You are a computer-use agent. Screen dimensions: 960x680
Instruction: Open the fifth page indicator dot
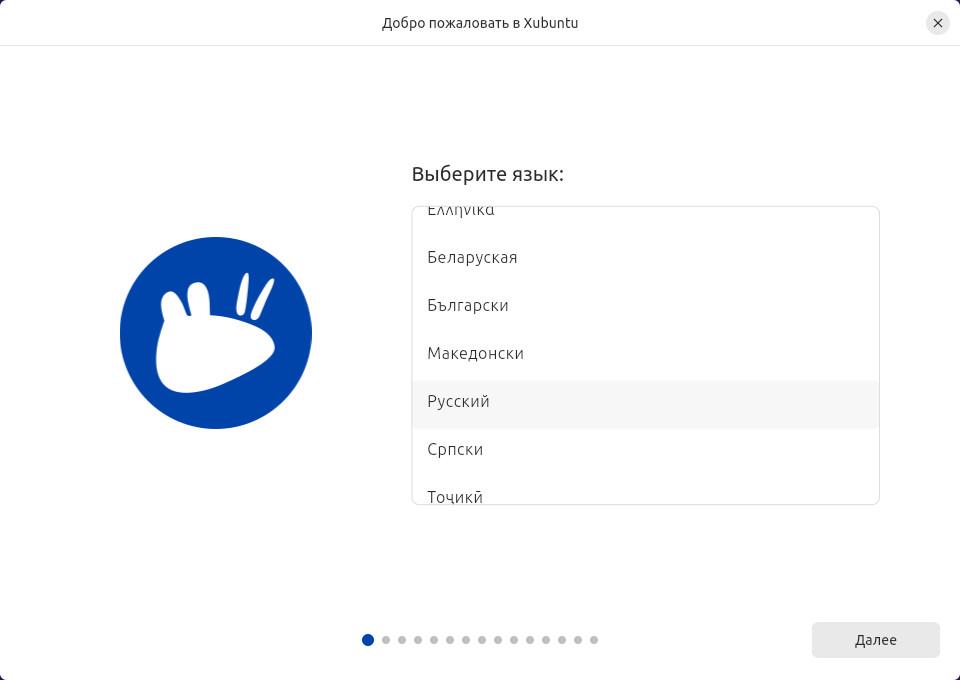(434, 640)
